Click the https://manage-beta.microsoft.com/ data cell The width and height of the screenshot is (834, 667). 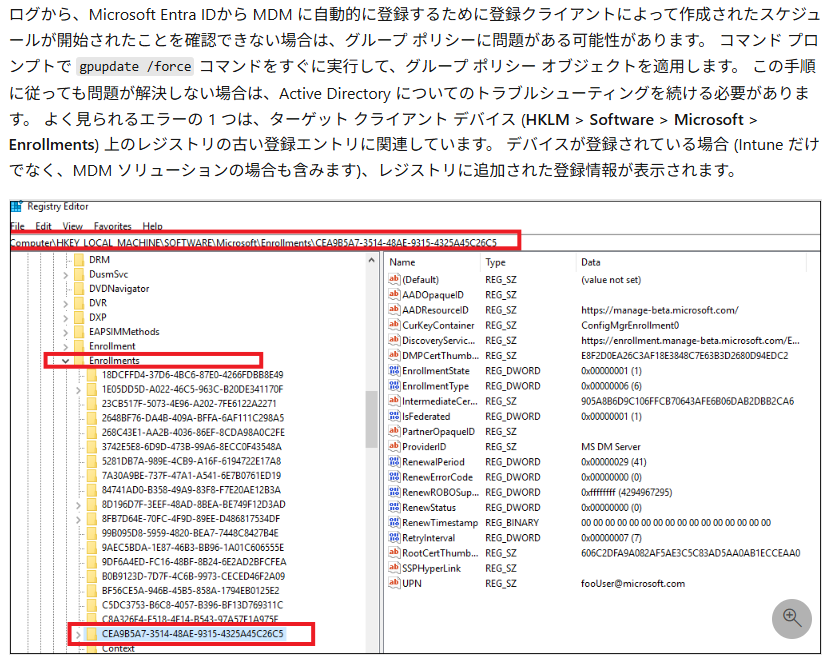pyautogui.click(x=660, y=310)
